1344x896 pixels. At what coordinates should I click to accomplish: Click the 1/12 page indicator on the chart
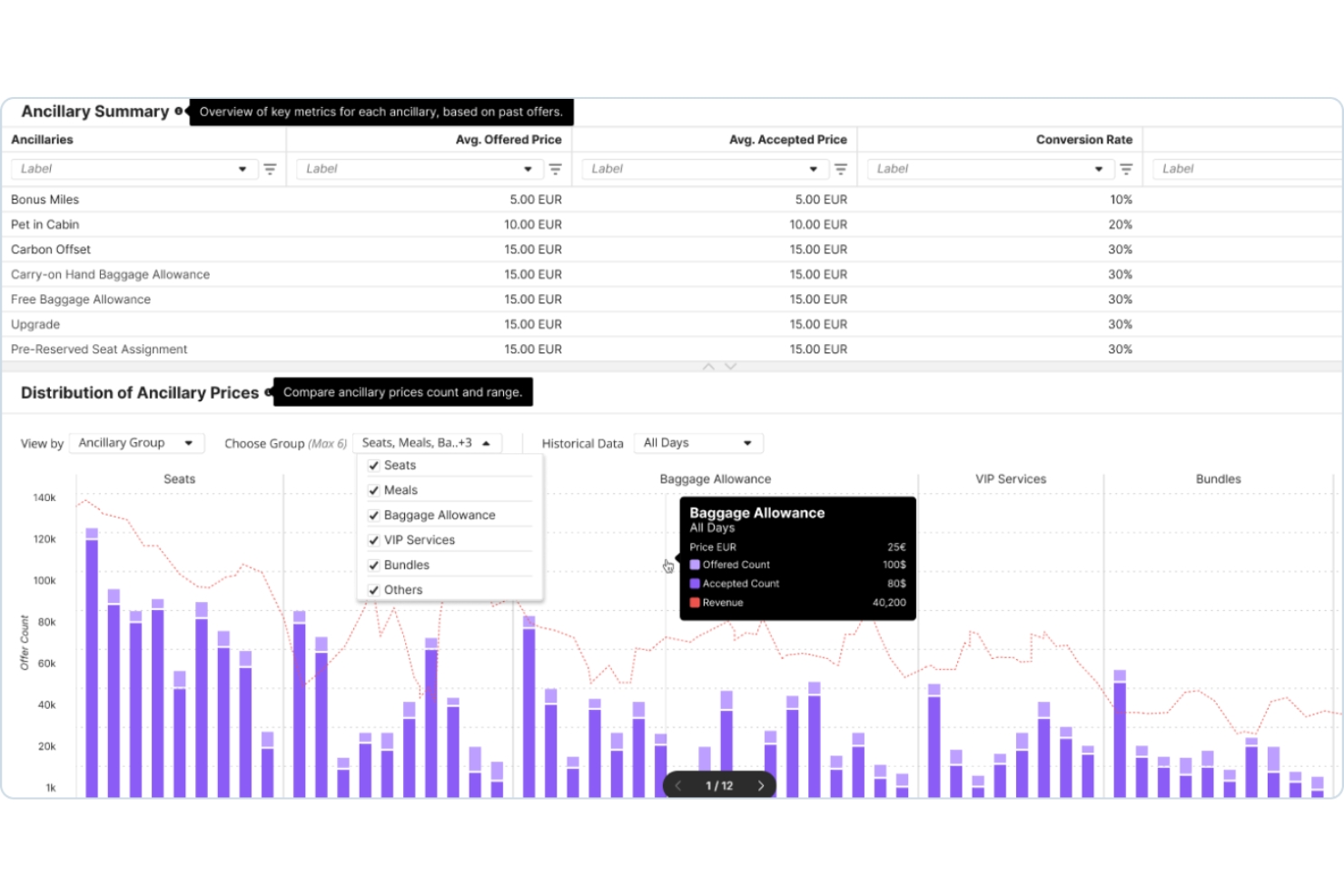(718, 785)
